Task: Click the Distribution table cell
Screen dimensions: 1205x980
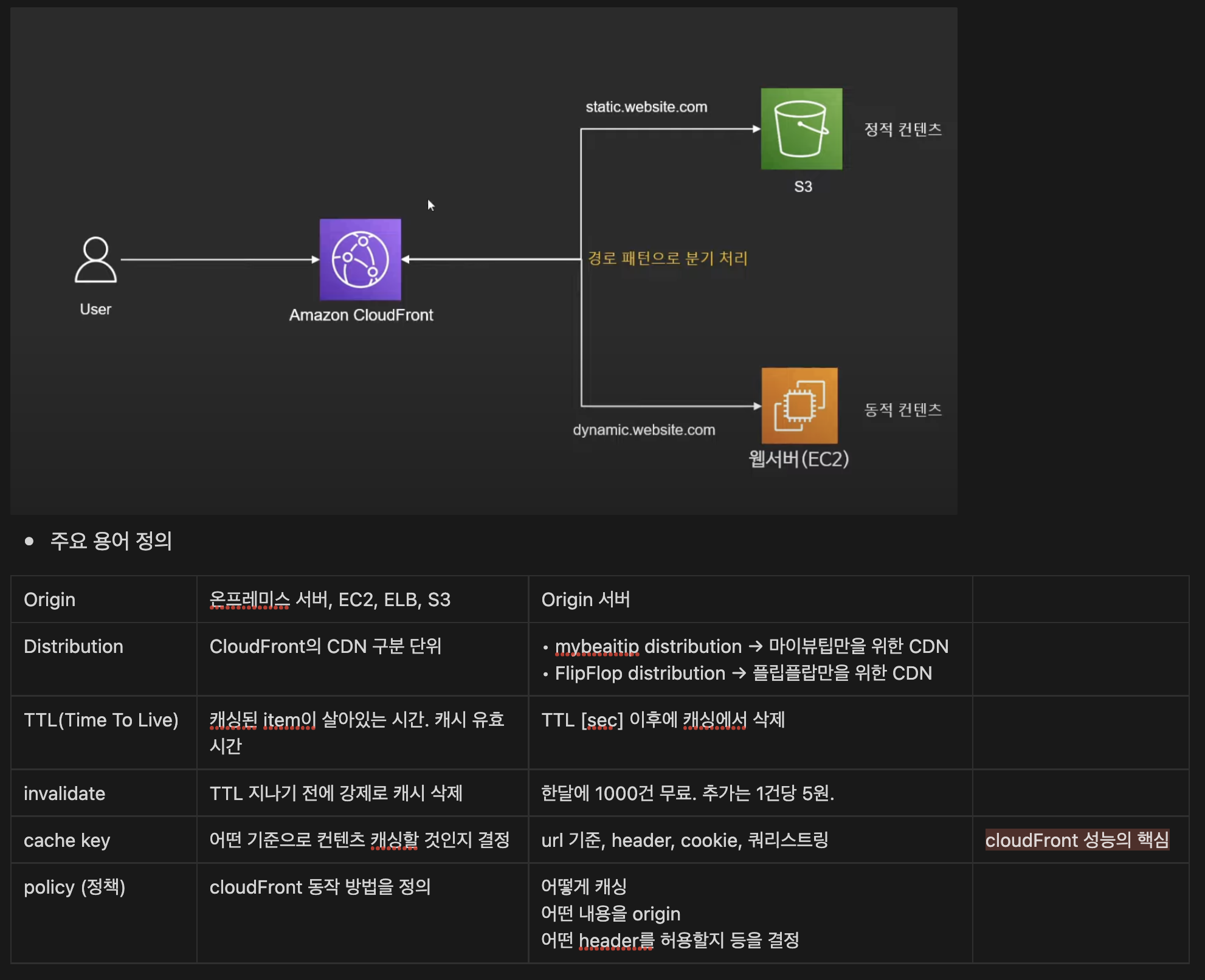Action: tap(74, 646)
